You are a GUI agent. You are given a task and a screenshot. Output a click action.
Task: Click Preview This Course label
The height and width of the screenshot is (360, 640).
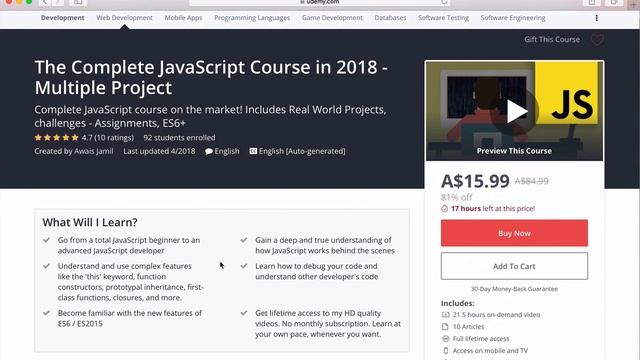coord(514,151)
